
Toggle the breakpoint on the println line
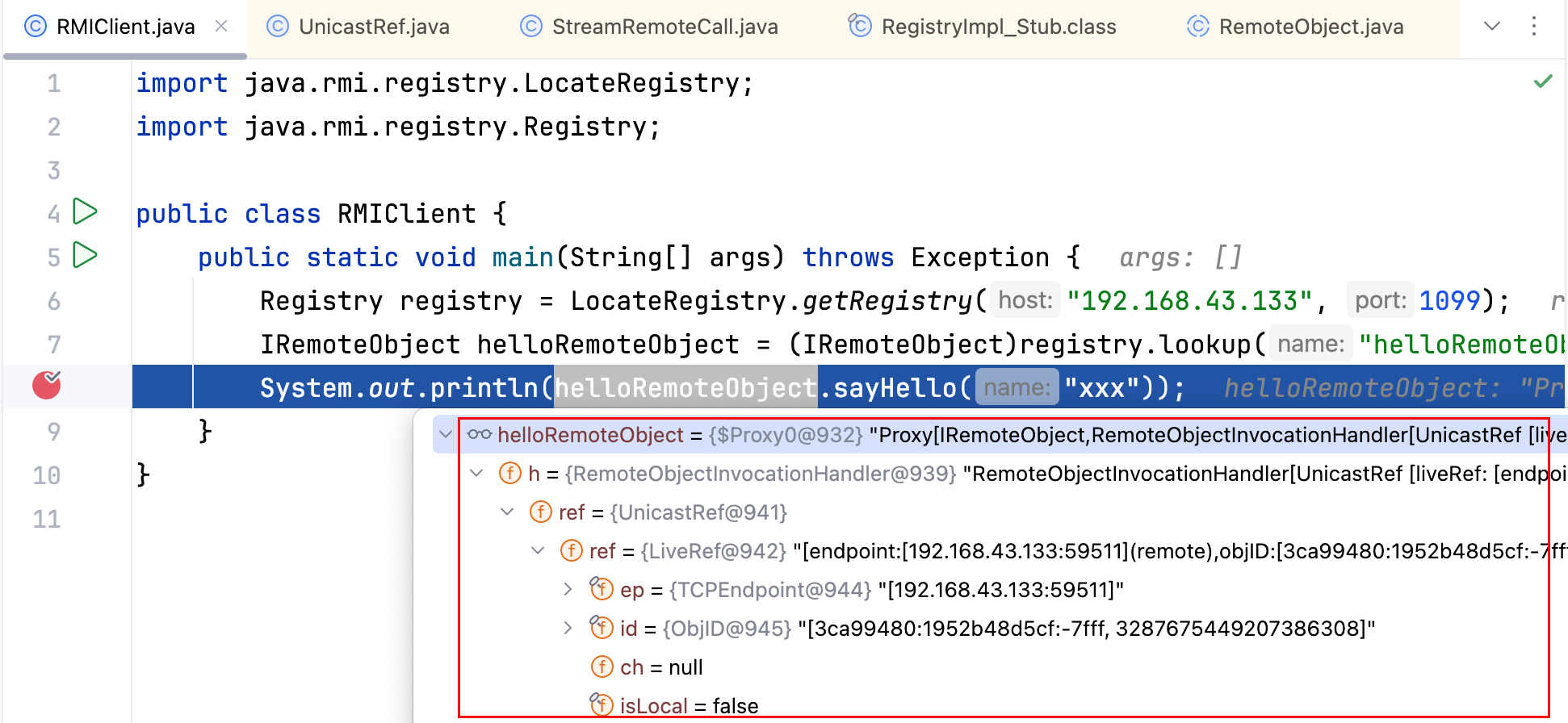pyautogui.click(x=47, y=386)
